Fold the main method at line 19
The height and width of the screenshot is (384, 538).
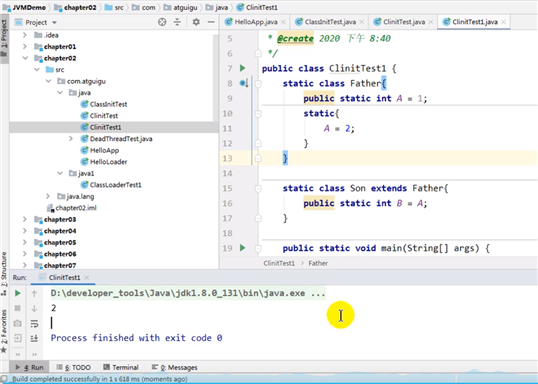click(x=258, y=248)
